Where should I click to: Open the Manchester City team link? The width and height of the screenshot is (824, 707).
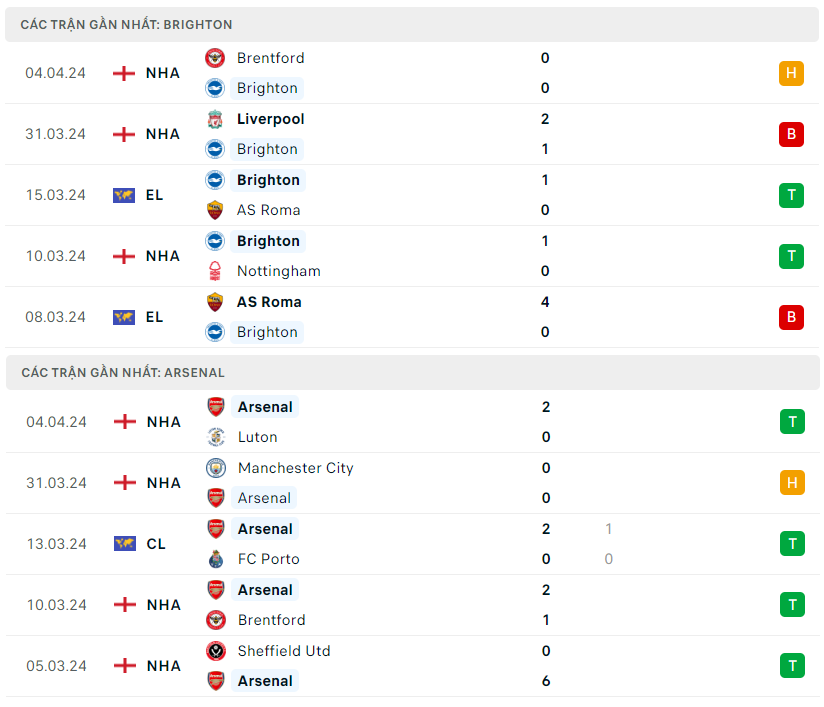pyautogui.click(x=295, y=468)
